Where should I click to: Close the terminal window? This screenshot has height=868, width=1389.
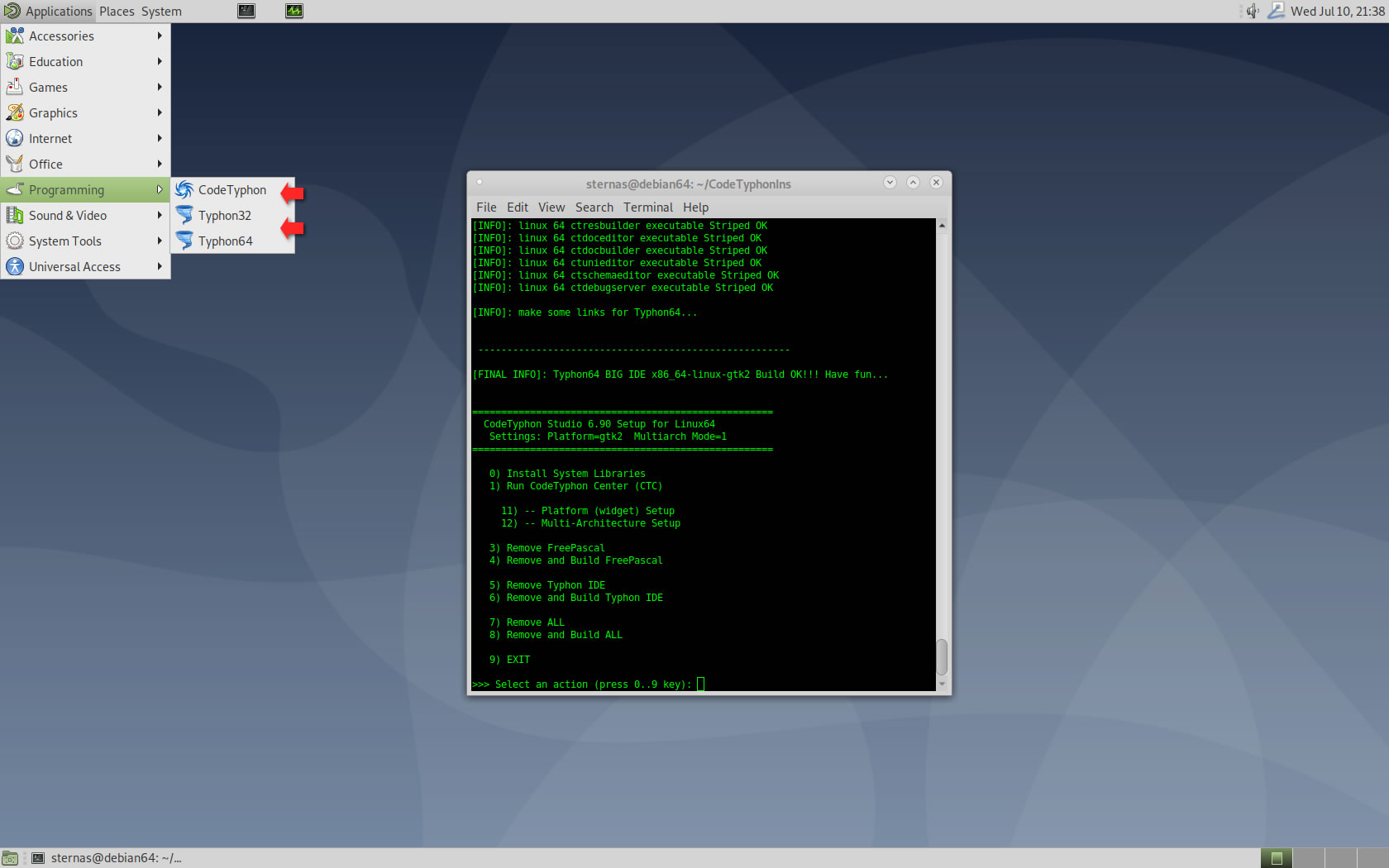pyautogui.click(x=936, y=183)
